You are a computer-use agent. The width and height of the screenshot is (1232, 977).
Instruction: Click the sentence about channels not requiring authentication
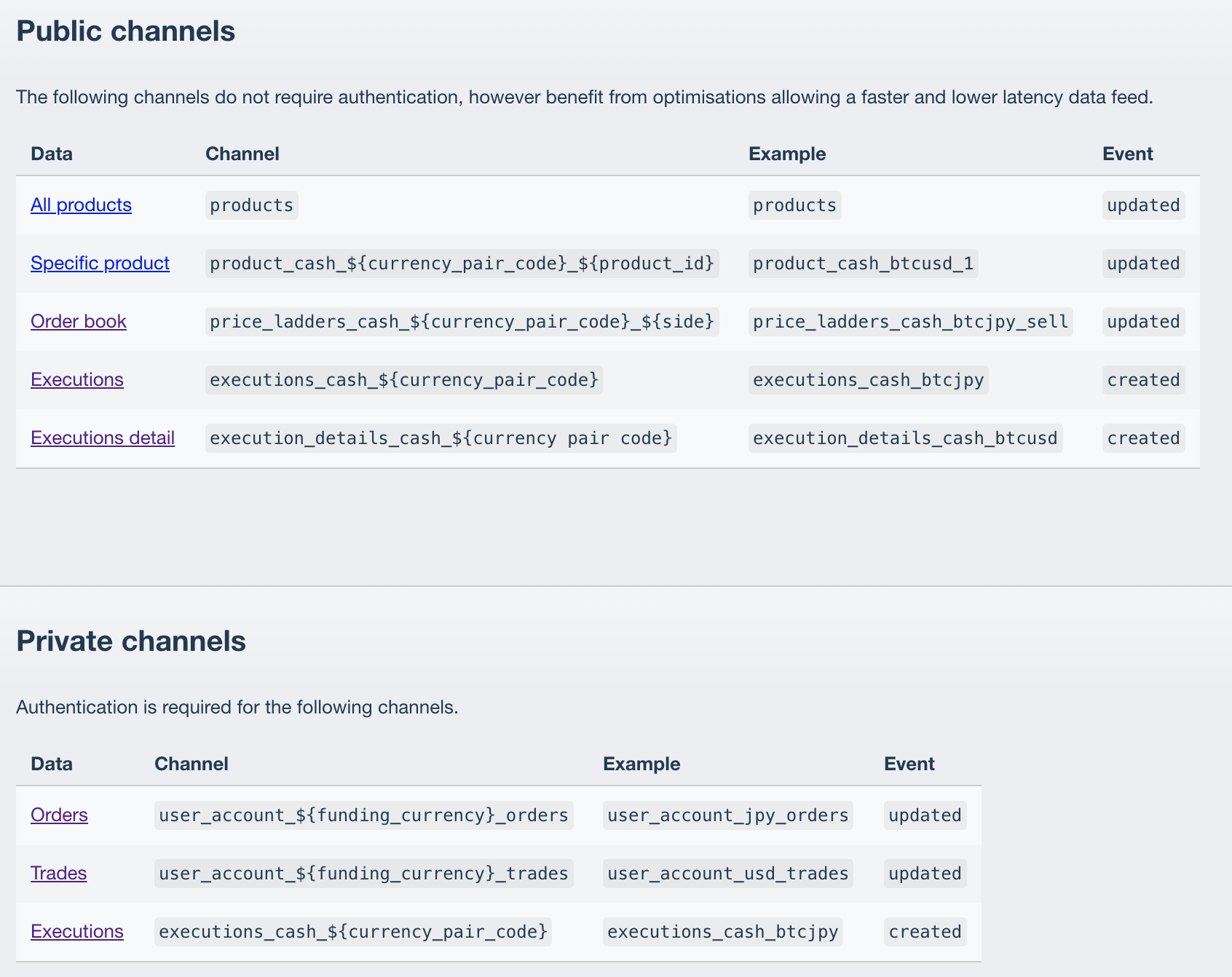pyautogui.click(x=585, y=97)
